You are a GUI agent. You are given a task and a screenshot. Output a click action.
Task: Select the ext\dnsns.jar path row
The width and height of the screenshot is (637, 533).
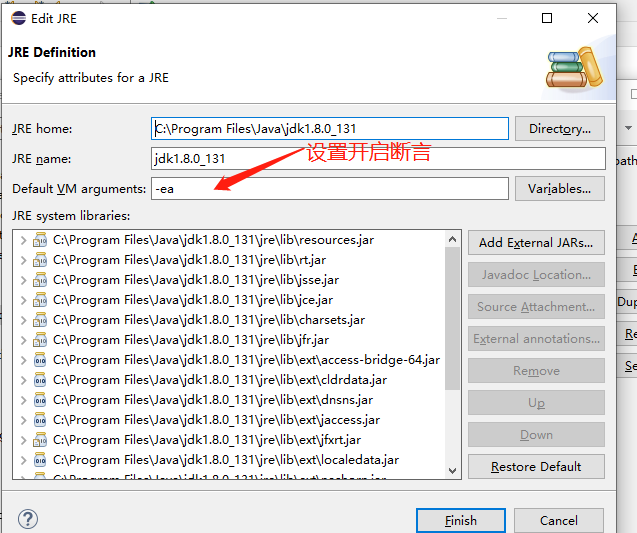(213, 400)
